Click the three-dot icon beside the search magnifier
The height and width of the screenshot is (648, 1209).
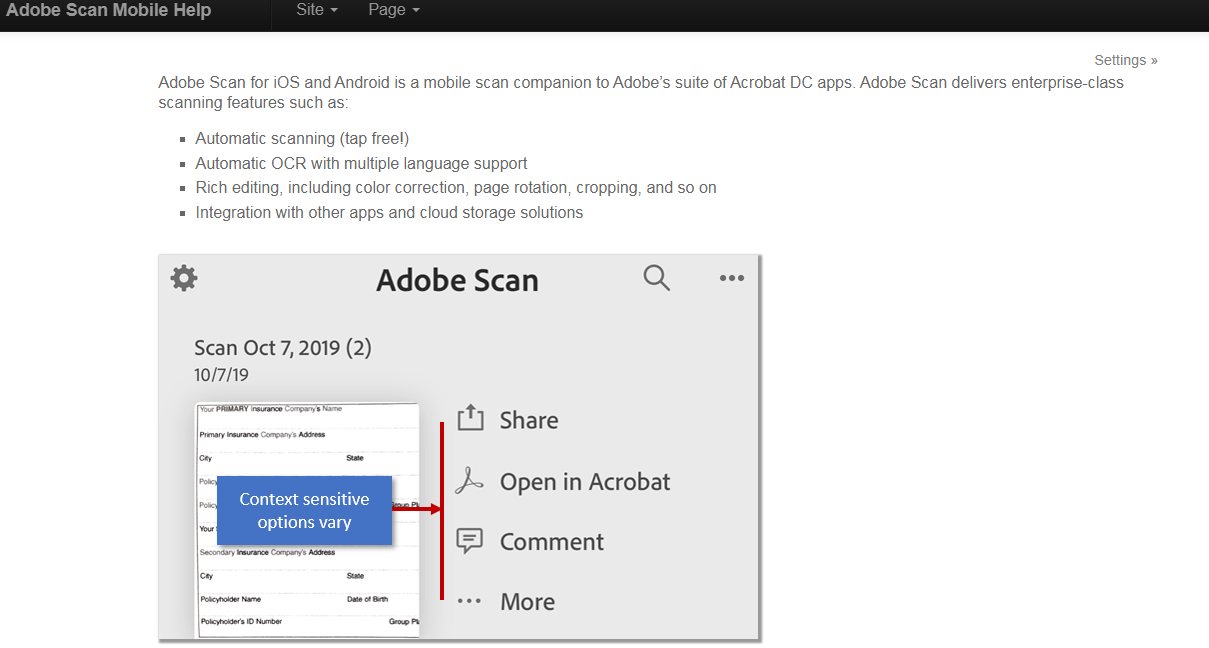pos(732,278)
